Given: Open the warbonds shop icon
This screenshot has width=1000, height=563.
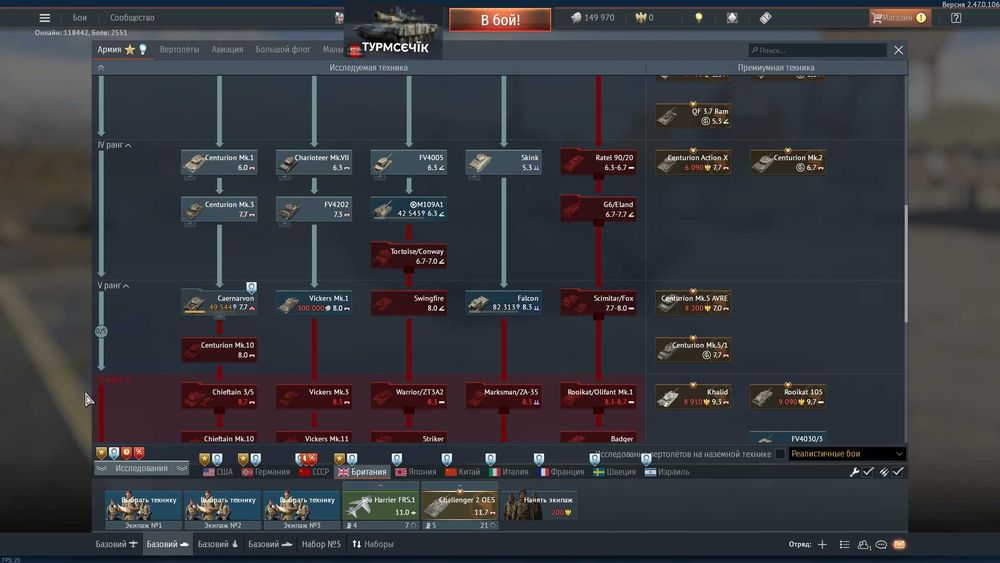Looking at the screenshot, I should (732, 18).
